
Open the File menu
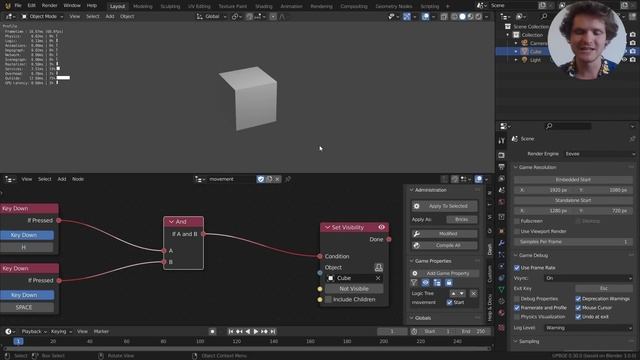pos(18,6)
